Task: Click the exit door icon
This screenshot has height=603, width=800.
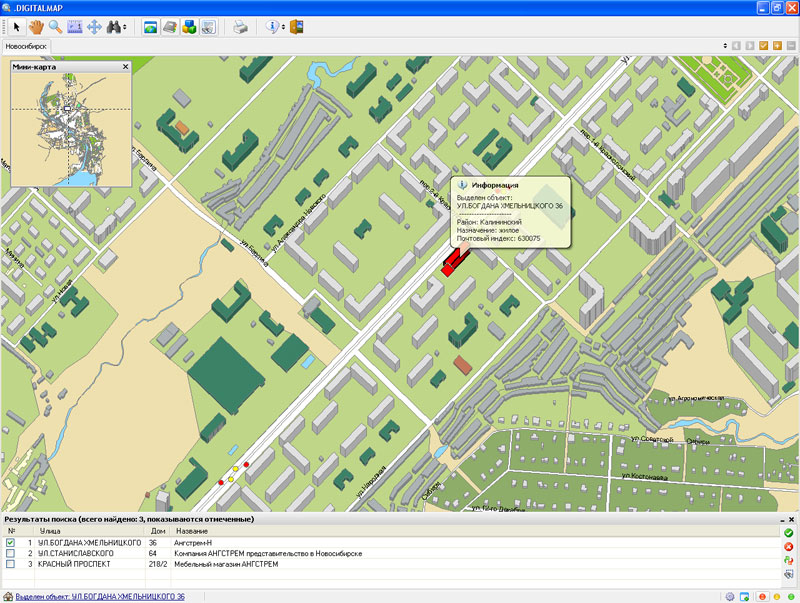Action: point(296,27)
